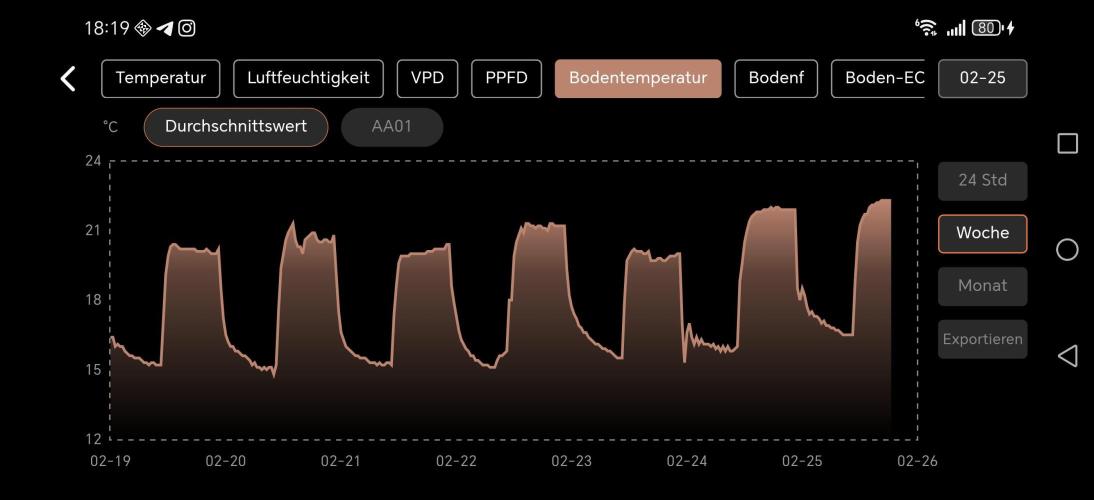The image size is (1094, 500).
Task: Tap the °C unit label
Action: (x=110, y=127)
